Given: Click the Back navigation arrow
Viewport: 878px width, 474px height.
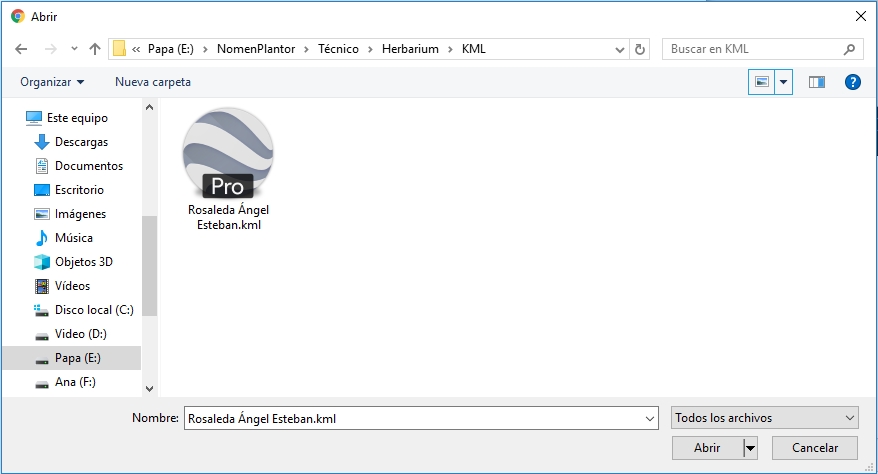Looking at the screenshot, I should [x=21, y=49].
